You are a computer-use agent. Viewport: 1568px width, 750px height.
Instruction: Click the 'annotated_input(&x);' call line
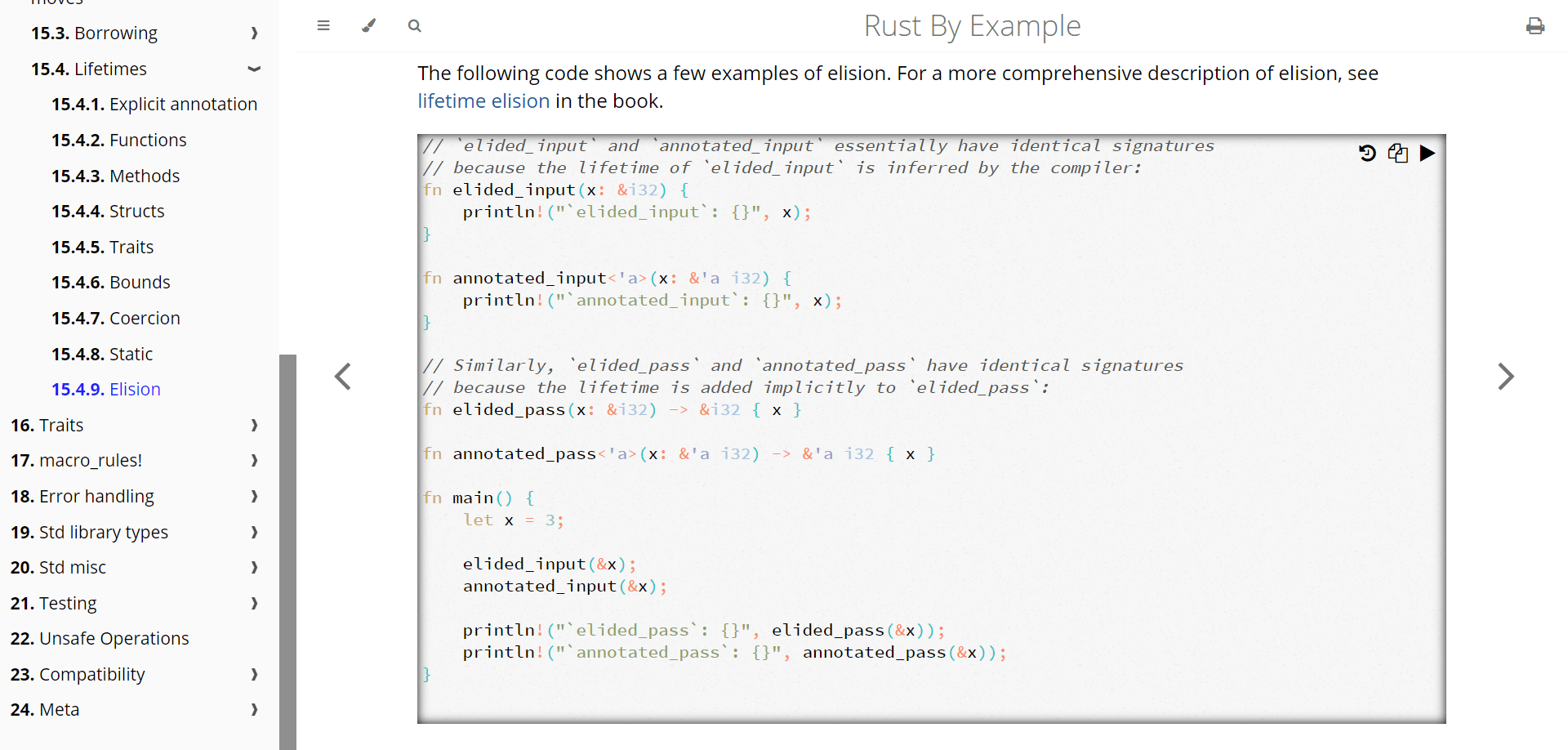click(564, 586)
